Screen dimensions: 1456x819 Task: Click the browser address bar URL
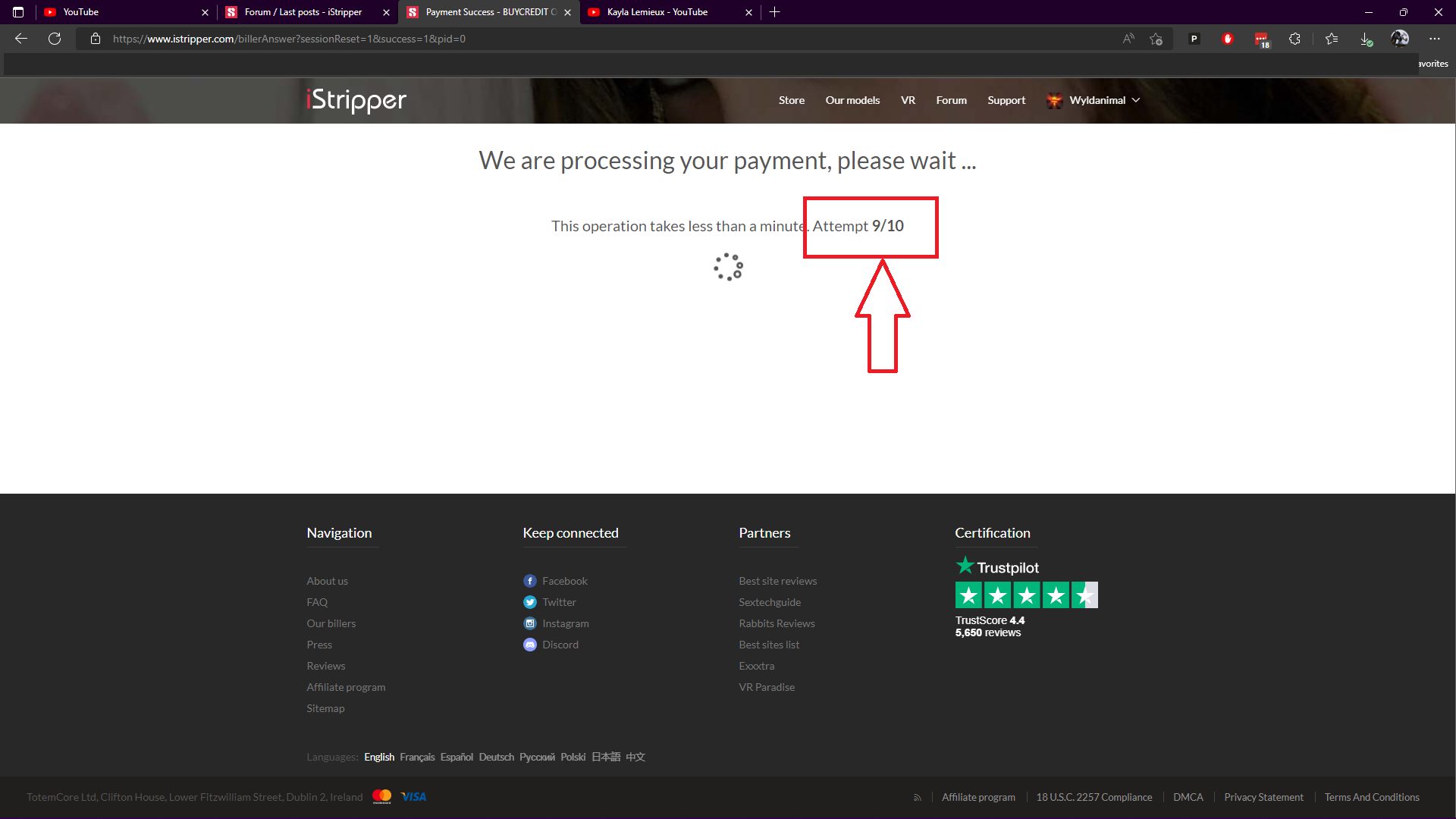pos(289,39)
